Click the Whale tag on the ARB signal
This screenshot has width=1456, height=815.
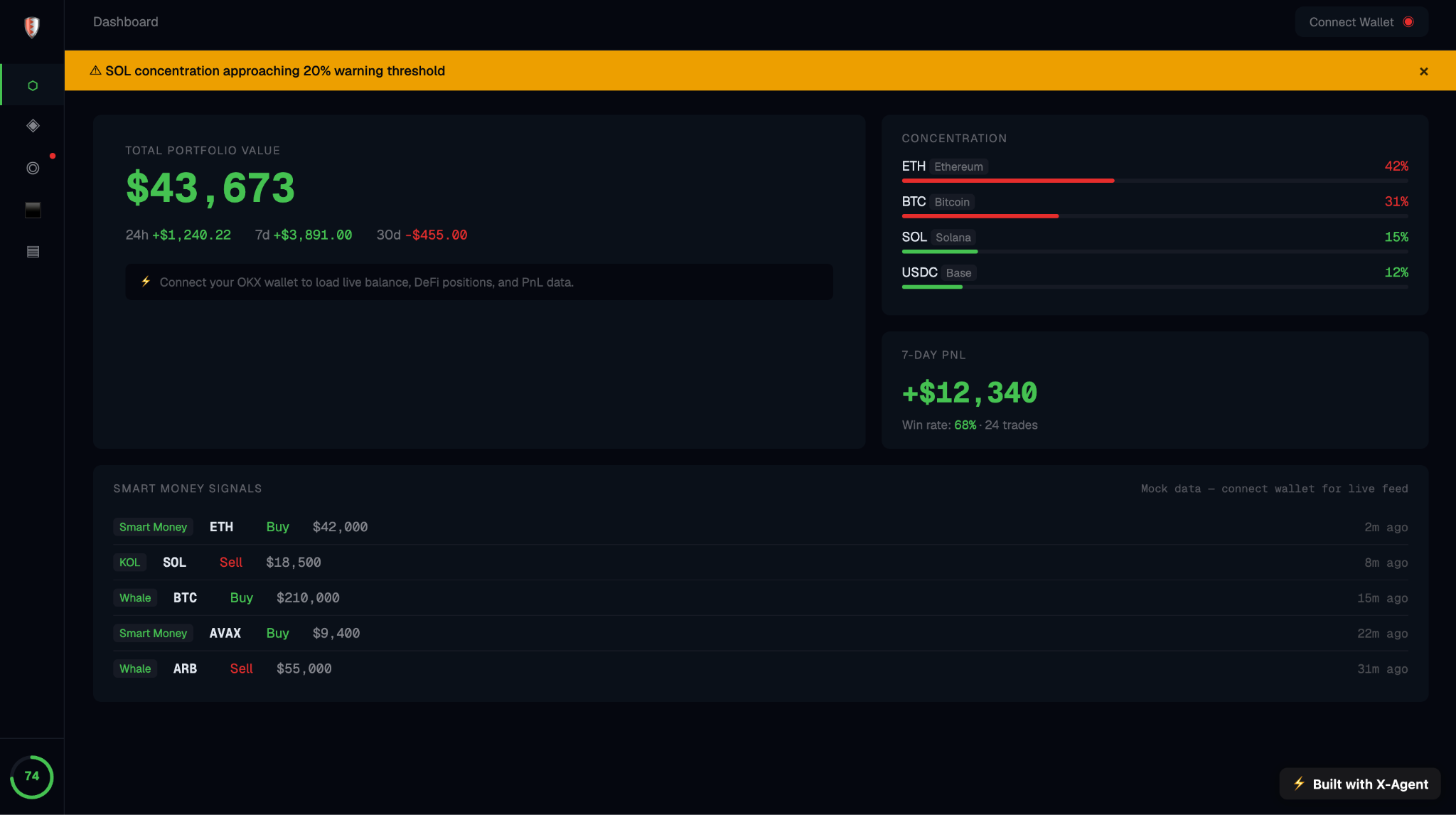pyautogui.click(x=135, y=669)
